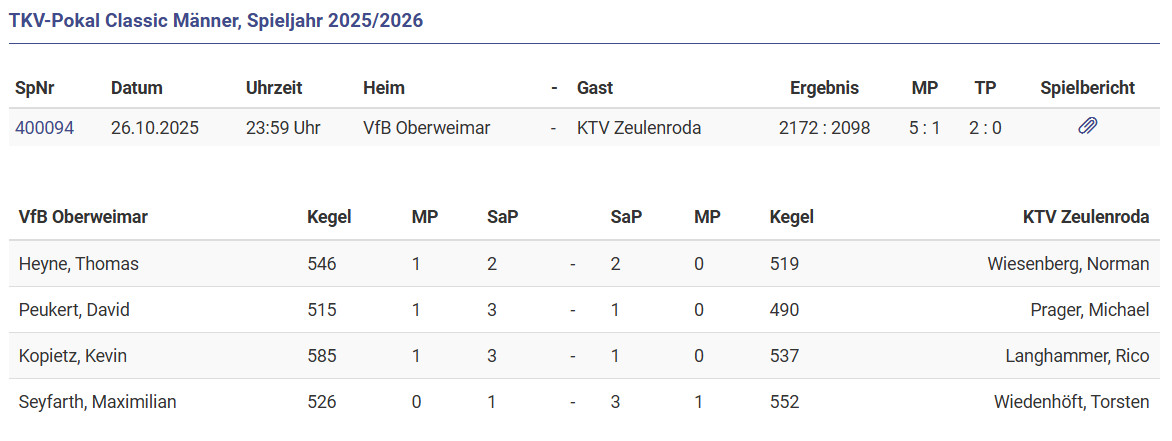Select opponent Wiedenhöft, Torsten

(1071, 402)
